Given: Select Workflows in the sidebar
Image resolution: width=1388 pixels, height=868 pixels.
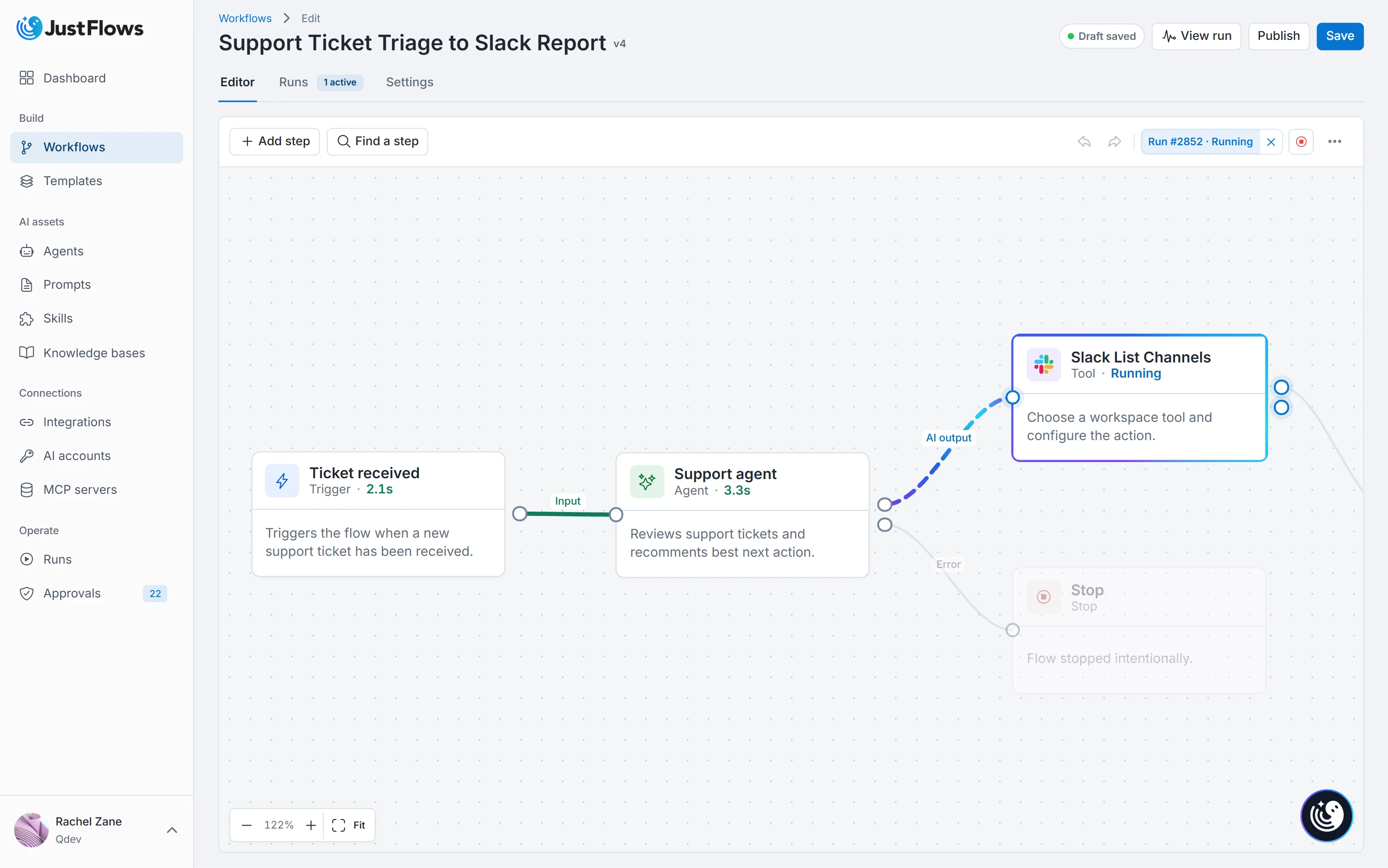Looking at the screenshot, I should [96, 147].
